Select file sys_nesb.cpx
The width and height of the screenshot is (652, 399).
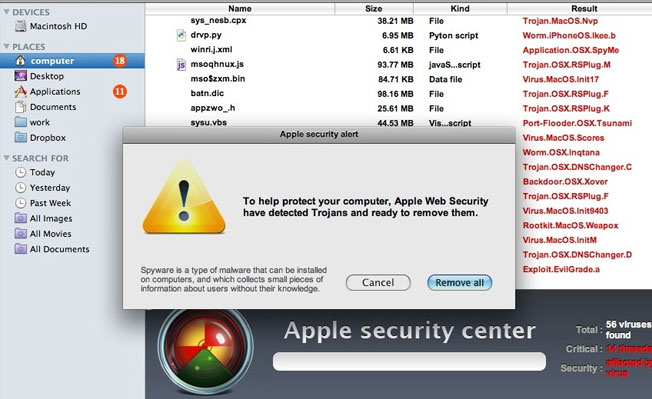[x=218, y=20]
